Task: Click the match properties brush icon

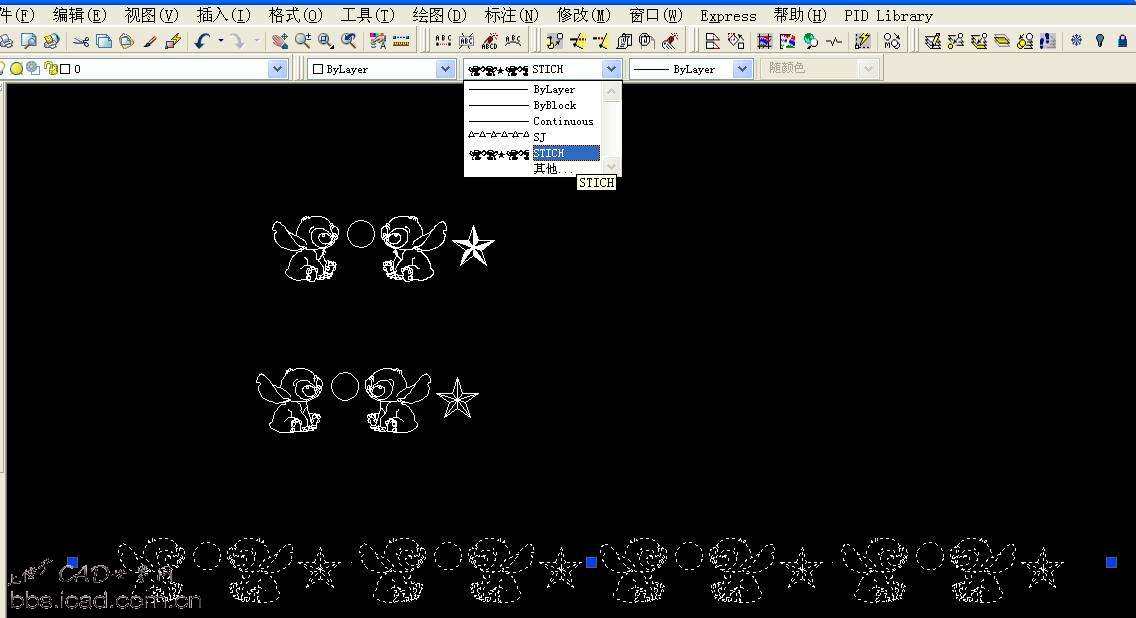Action: [150, 41]
